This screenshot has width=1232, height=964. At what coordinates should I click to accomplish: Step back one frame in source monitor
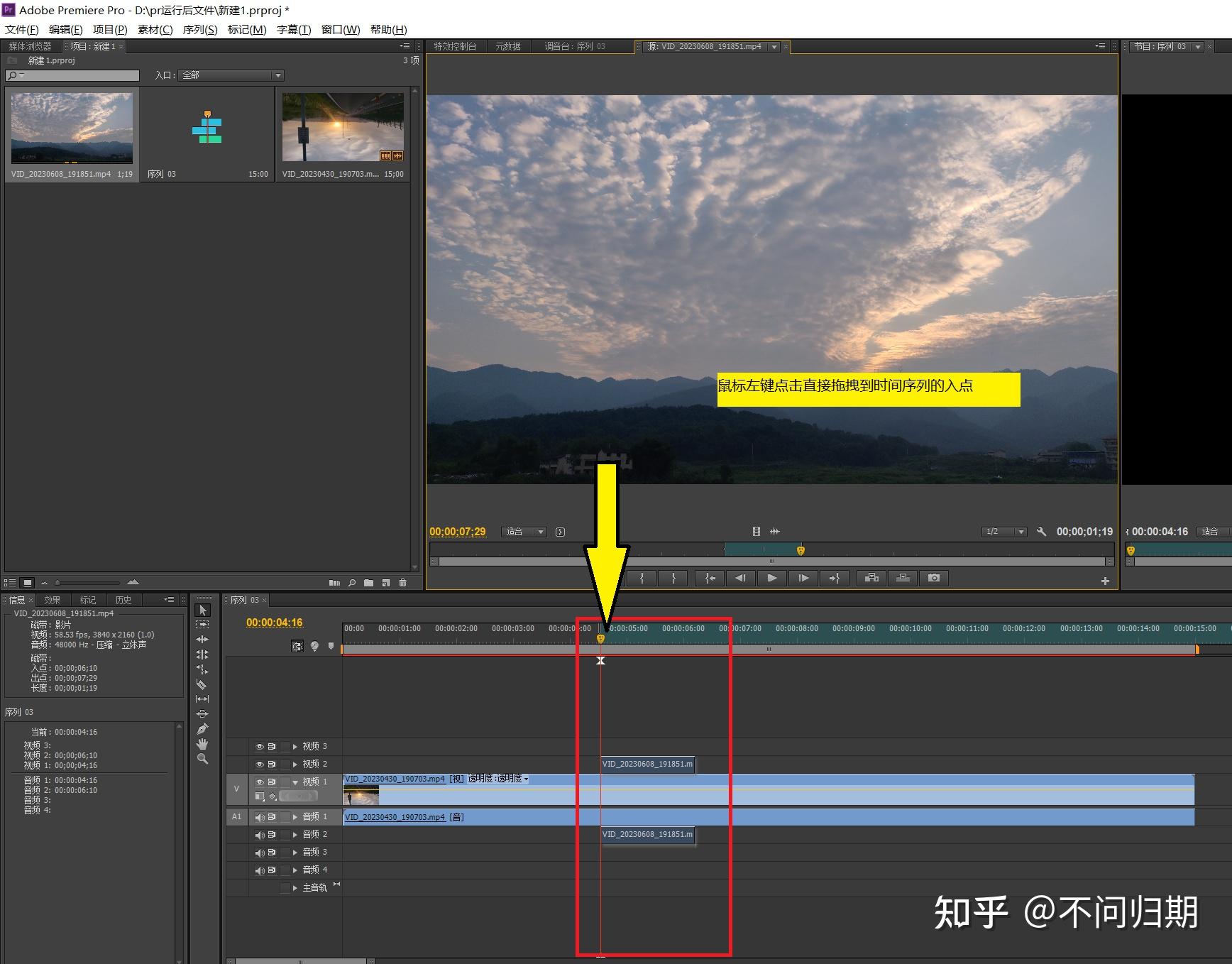click(x=740, y=579)
